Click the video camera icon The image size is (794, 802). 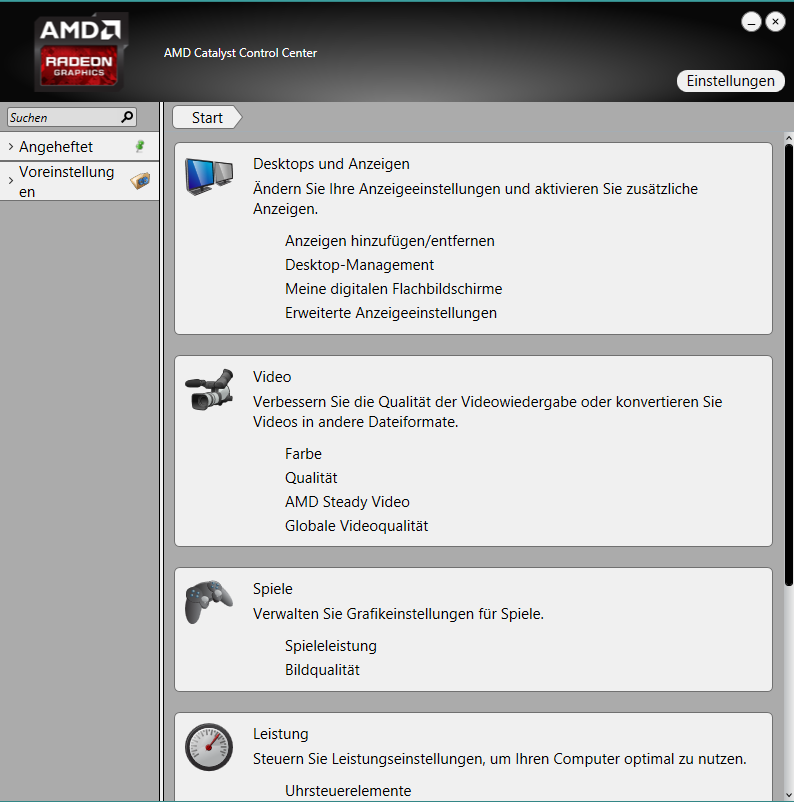click(209, 390)
